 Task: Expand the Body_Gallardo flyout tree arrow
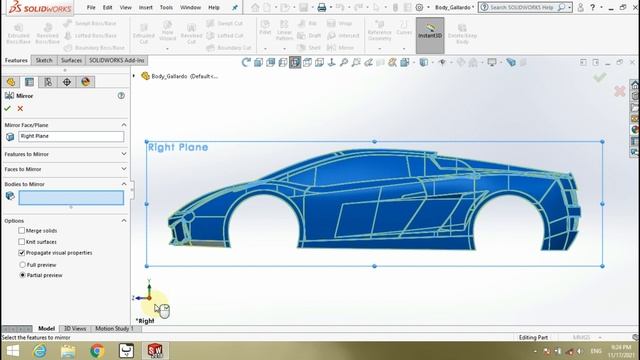tap(134, 76)
